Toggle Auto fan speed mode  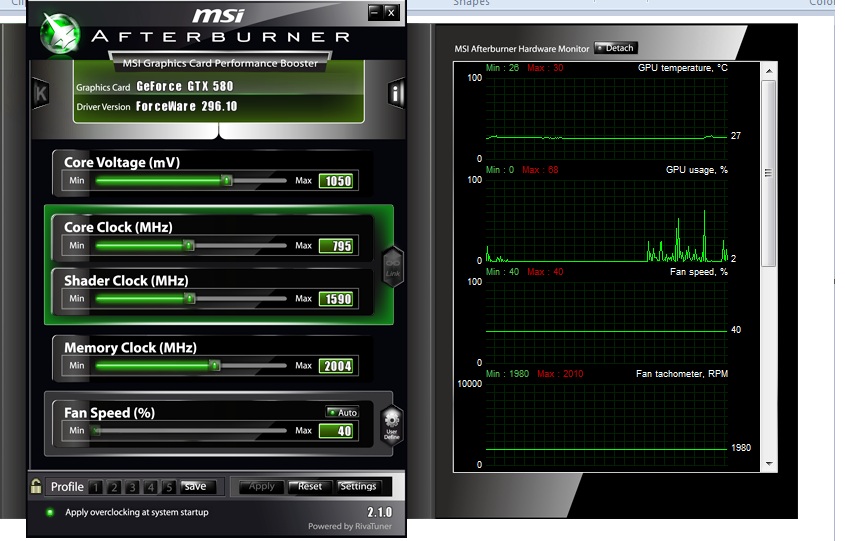pos(342,412)
